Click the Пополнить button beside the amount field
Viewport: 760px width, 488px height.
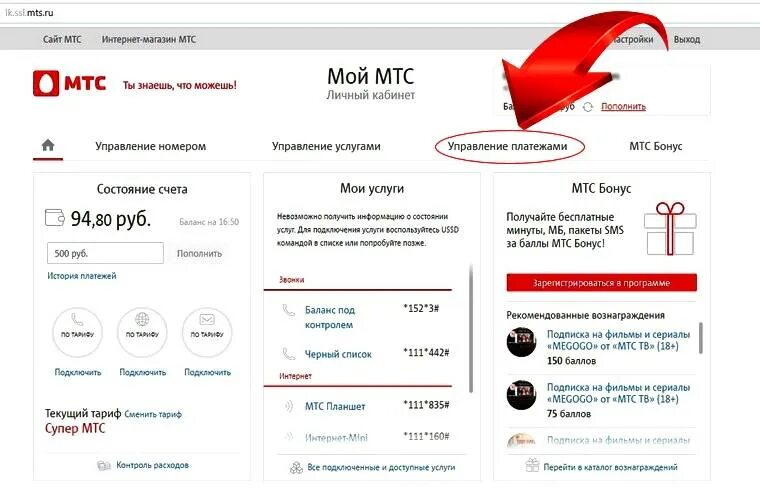pos(199,253)
